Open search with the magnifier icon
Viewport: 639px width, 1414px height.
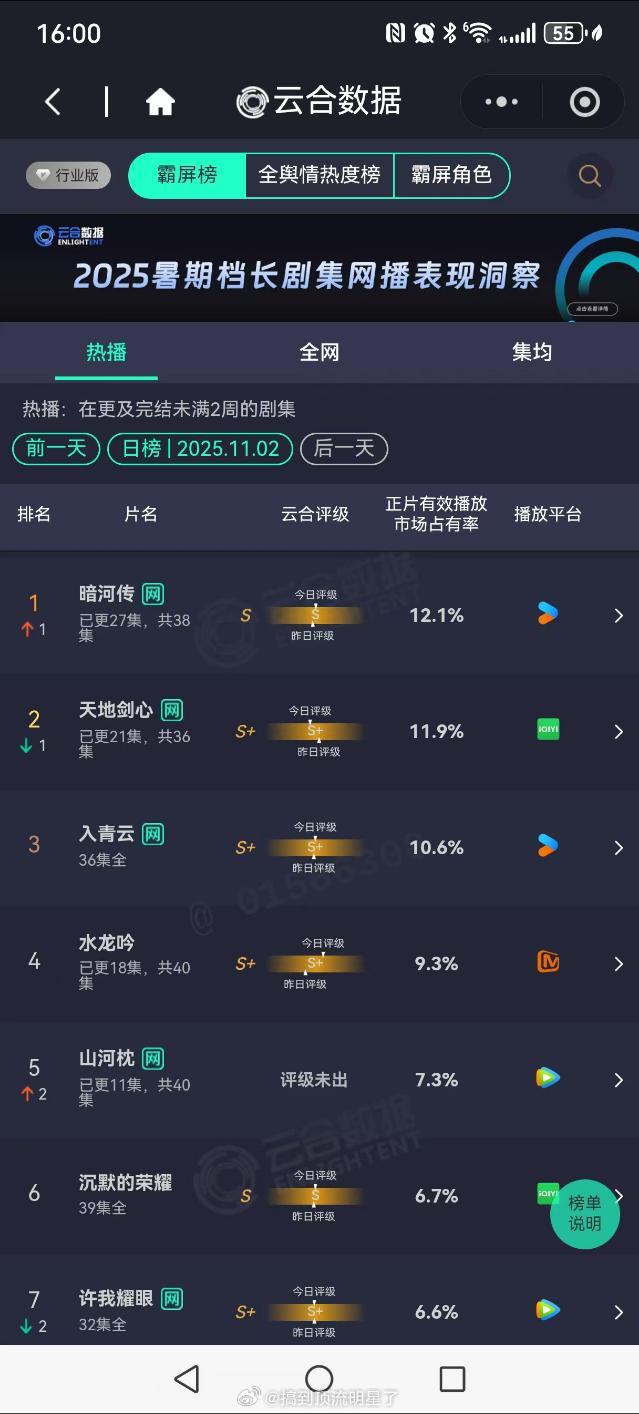pos(589,175)
